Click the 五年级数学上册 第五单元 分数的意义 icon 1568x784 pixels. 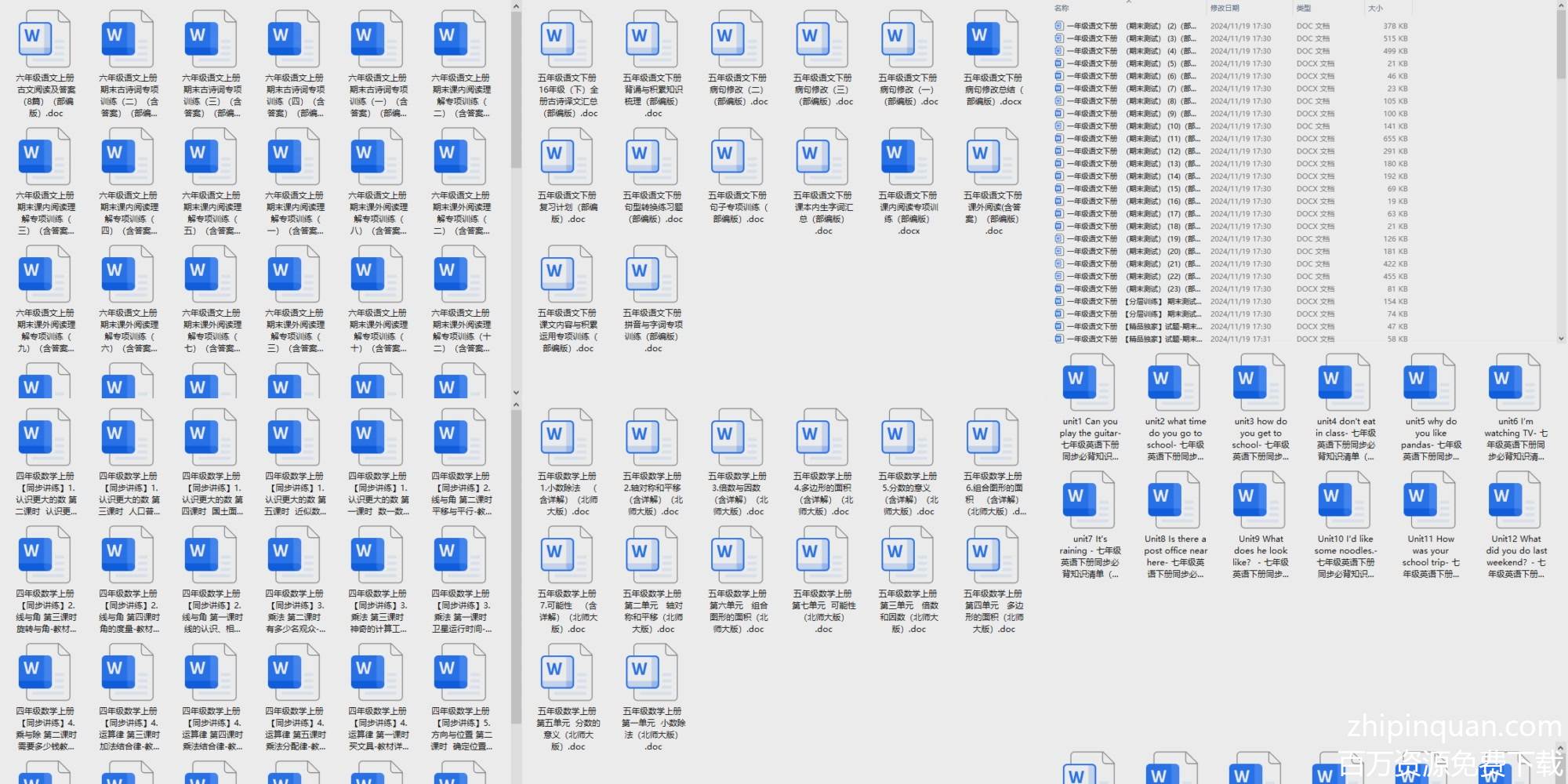(568, 673)
